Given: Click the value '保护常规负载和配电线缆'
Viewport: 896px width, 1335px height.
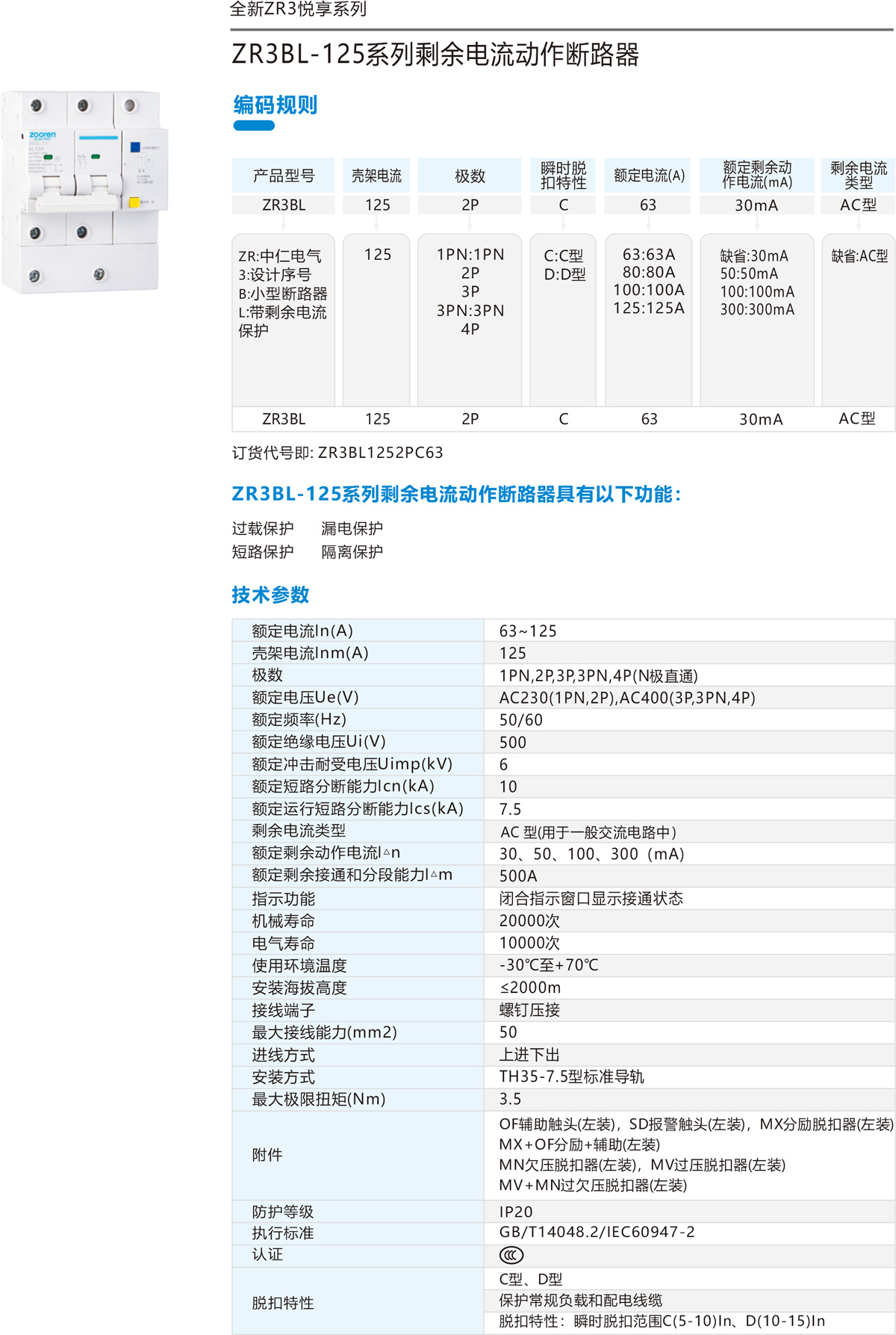Looking at the screenshot, I should pos(581,1300).
